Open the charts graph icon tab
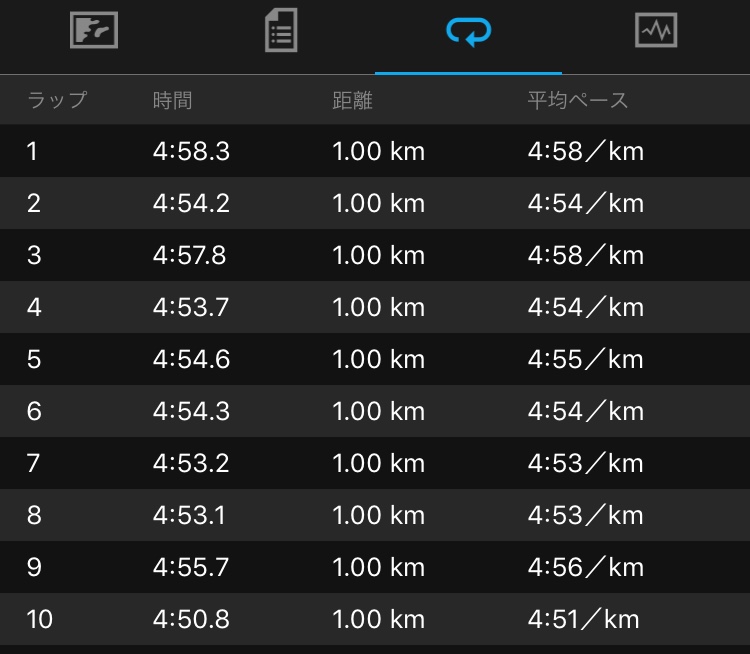Screen dimensions: 750x654 [656, 30]
